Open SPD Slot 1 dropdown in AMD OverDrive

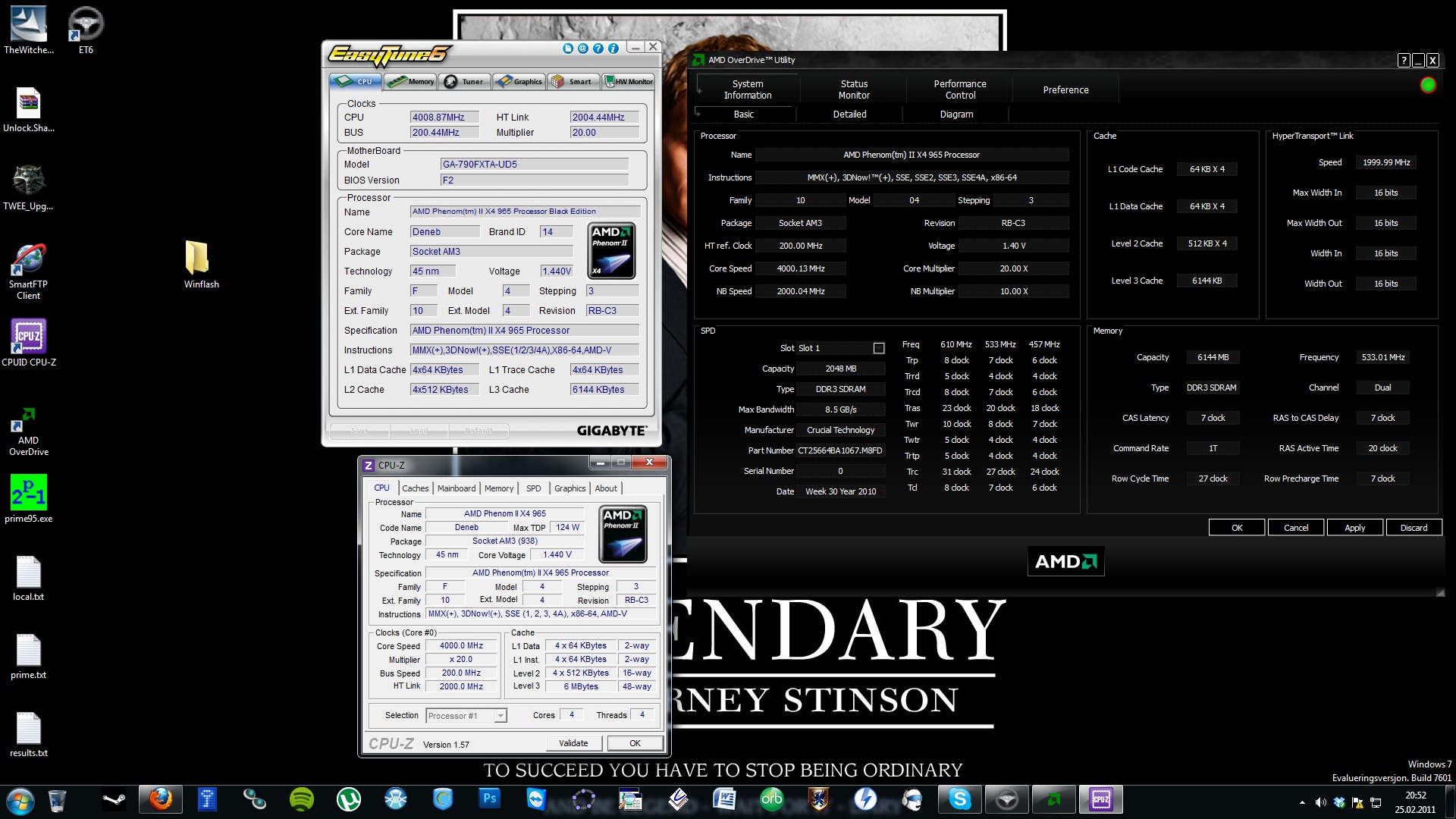[x=841, y=348]
